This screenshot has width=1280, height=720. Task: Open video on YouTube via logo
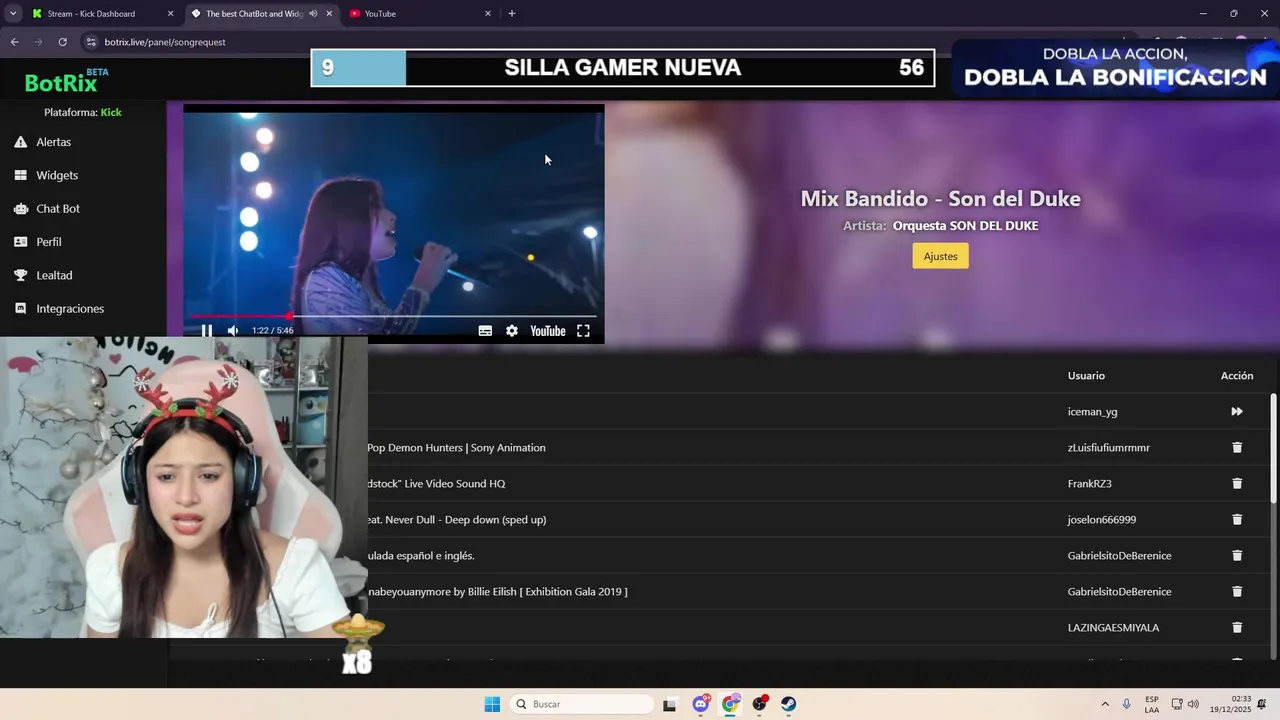pos(548,331)
